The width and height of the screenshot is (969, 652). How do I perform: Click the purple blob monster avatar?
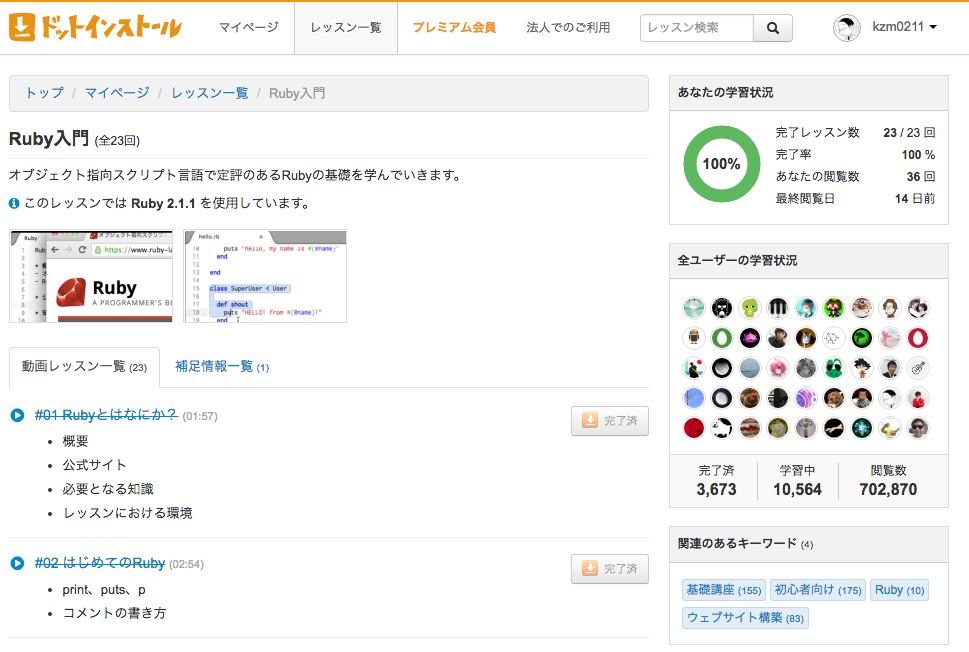[x=750, y=338]
